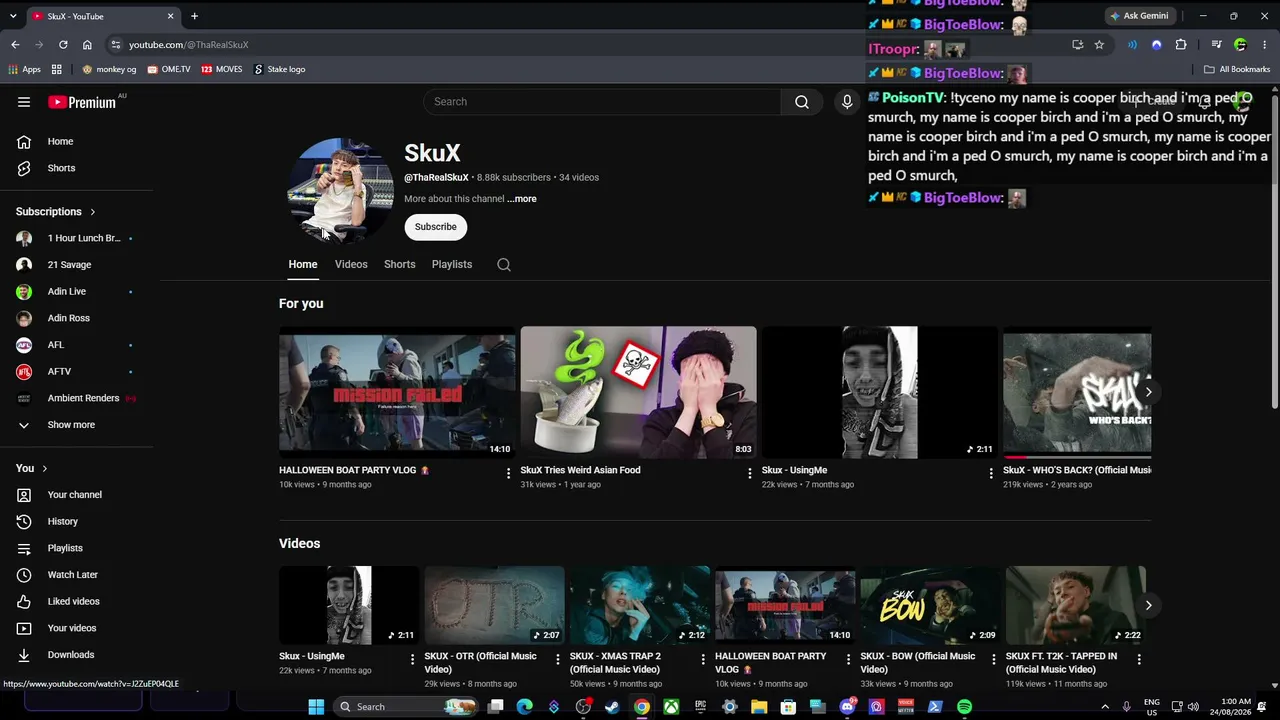Reload the page in Chrome
The height and width of the screenshot is (720, 1280).
point(63,45)
